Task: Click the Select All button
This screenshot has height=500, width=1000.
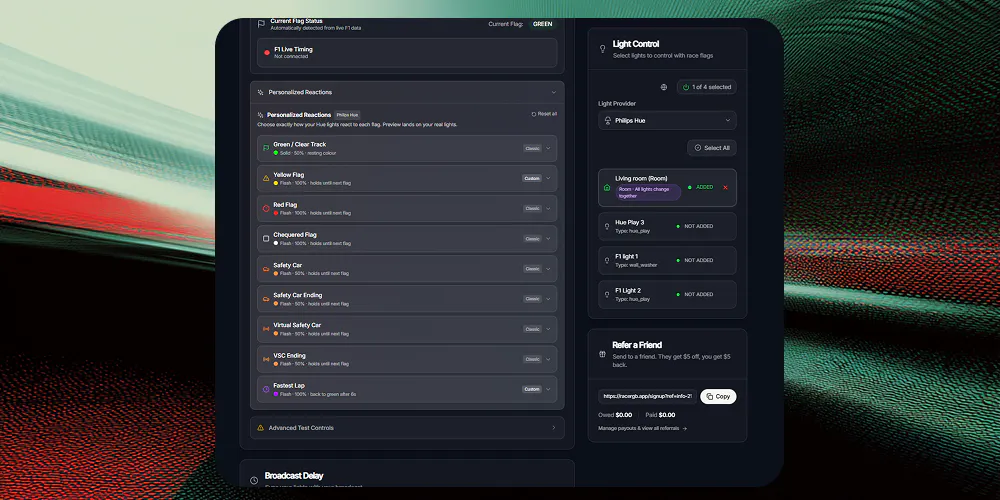Action: click(x=712, y=148)
